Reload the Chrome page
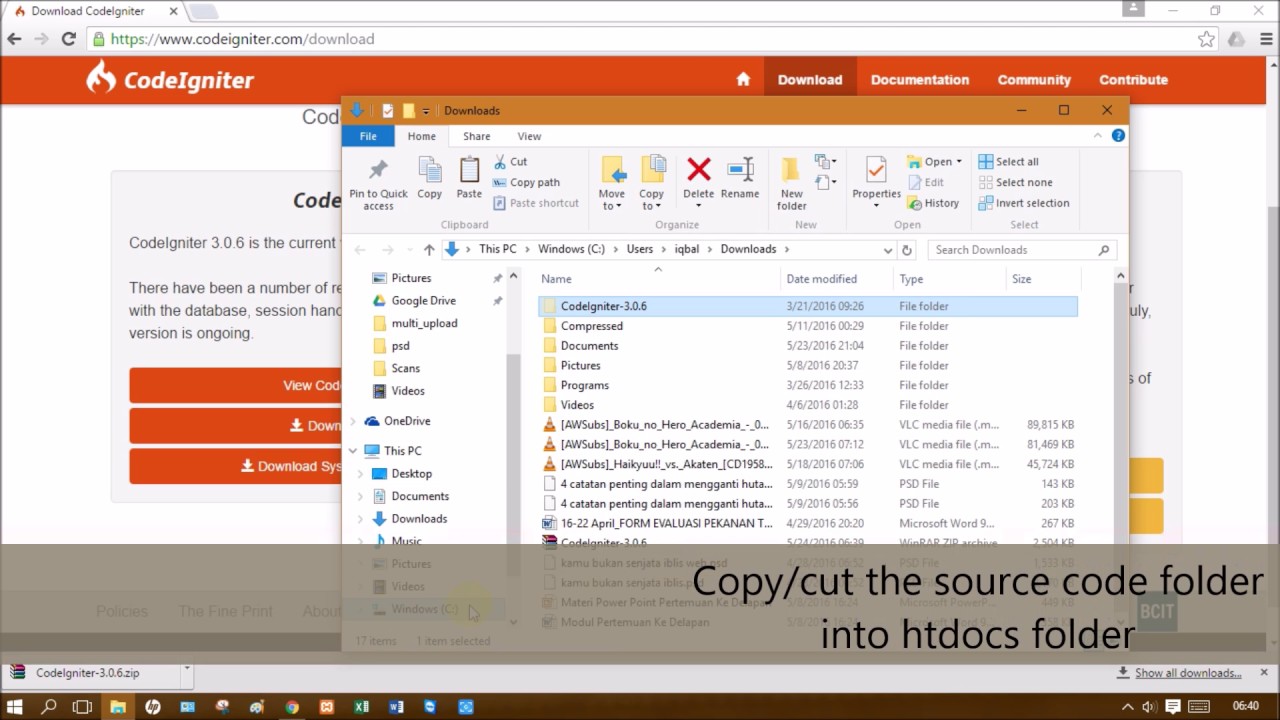Image resolution: width=1280 pixels, height=720 pixels. coord(68,39)
